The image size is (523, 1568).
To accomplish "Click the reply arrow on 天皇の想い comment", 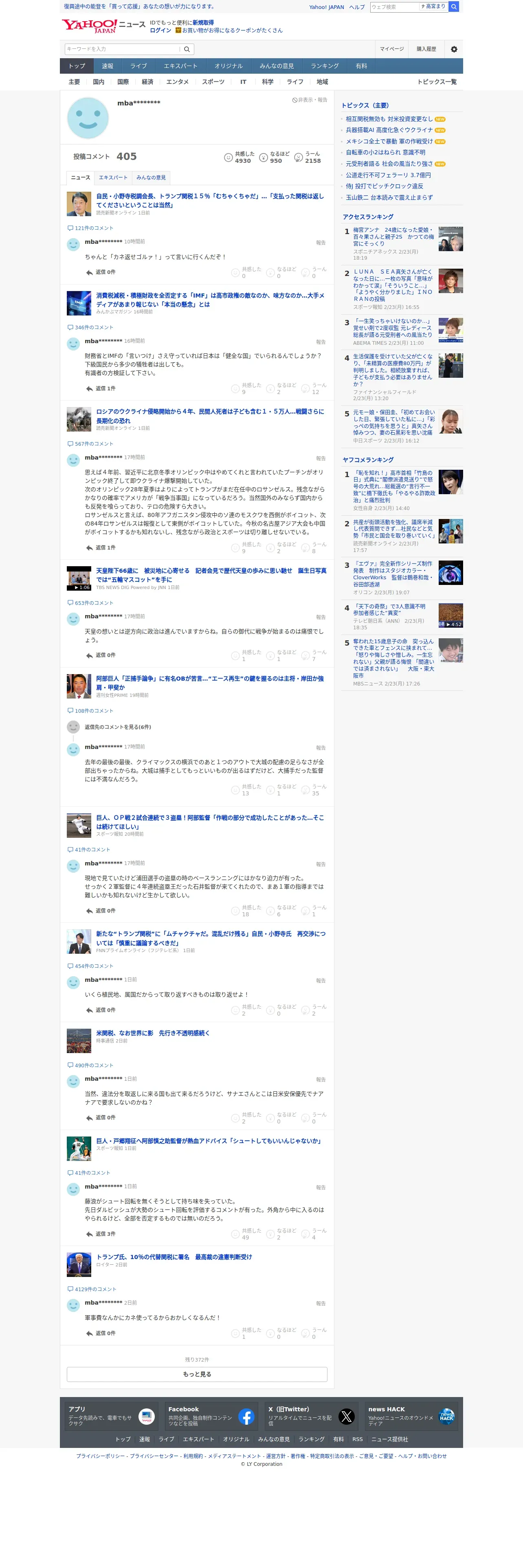I will click(90, 655).
